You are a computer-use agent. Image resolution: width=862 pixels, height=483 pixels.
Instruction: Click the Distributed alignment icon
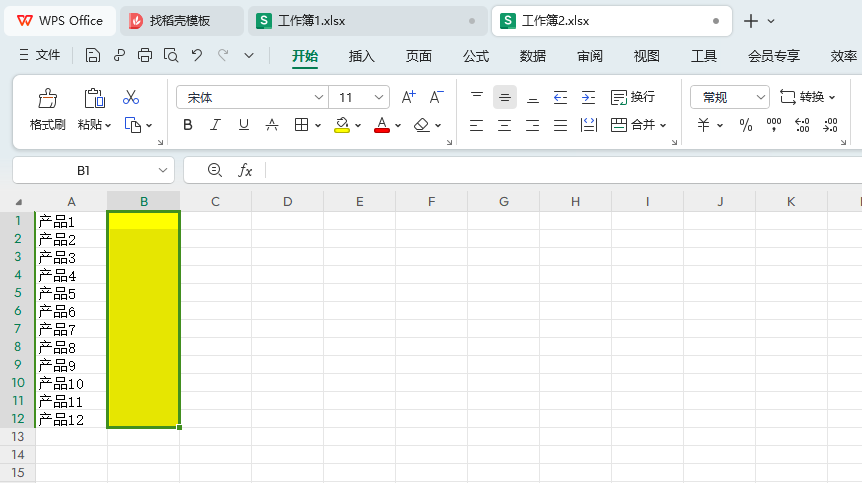[589, 125]
